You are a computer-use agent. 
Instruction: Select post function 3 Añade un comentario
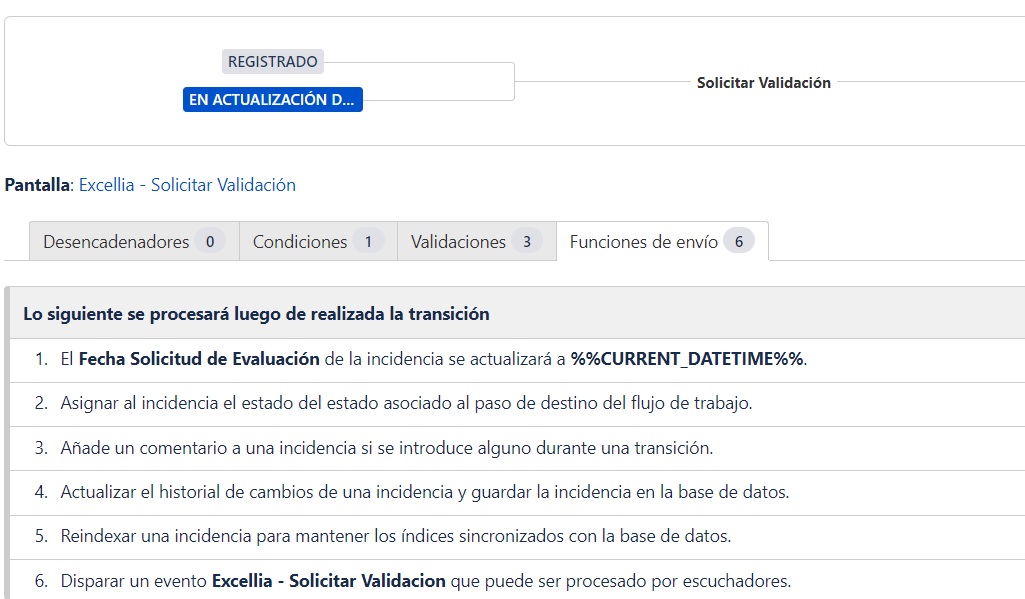[517, 448]
